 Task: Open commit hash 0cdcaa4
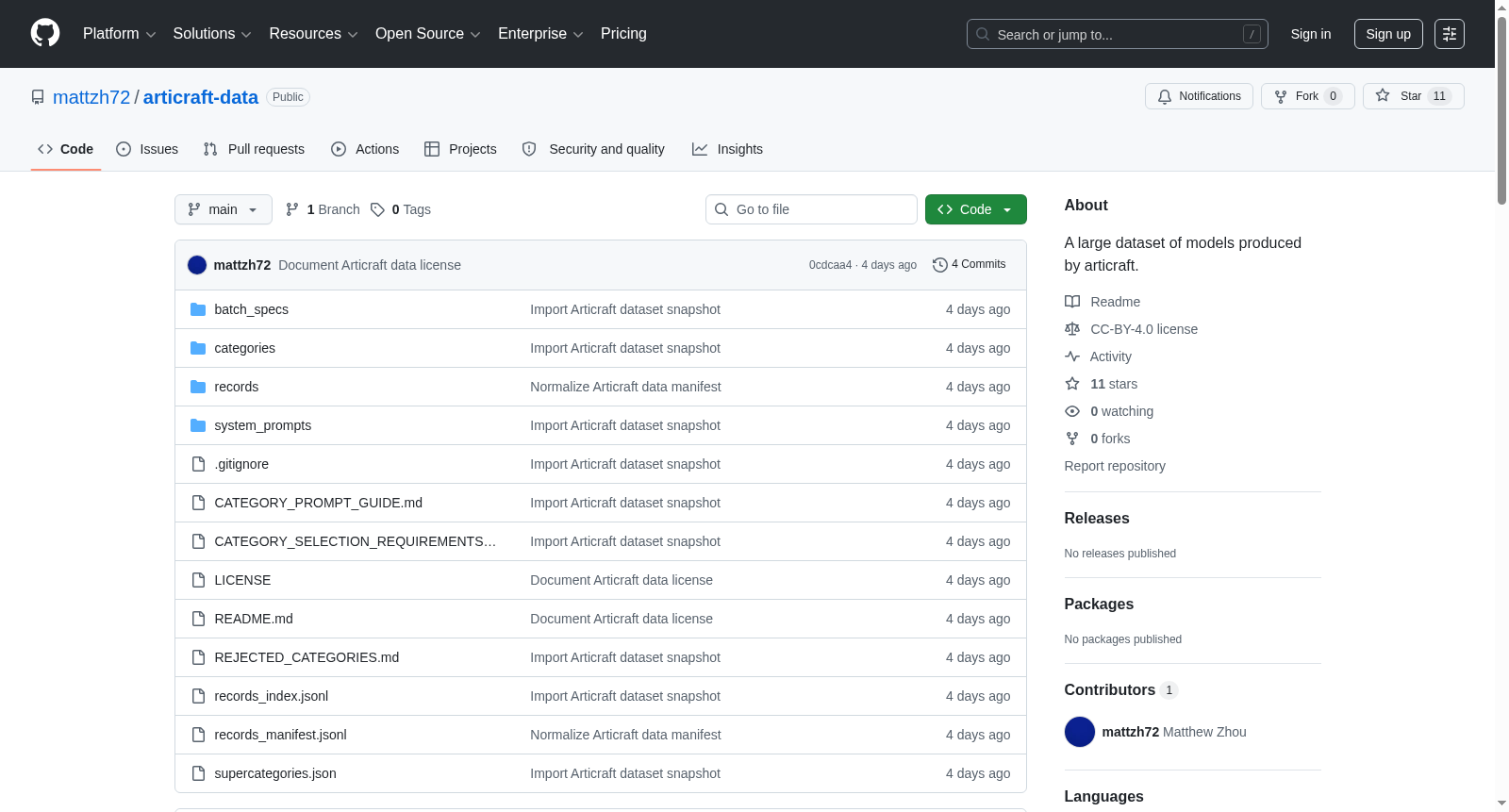tap(830, 265)
